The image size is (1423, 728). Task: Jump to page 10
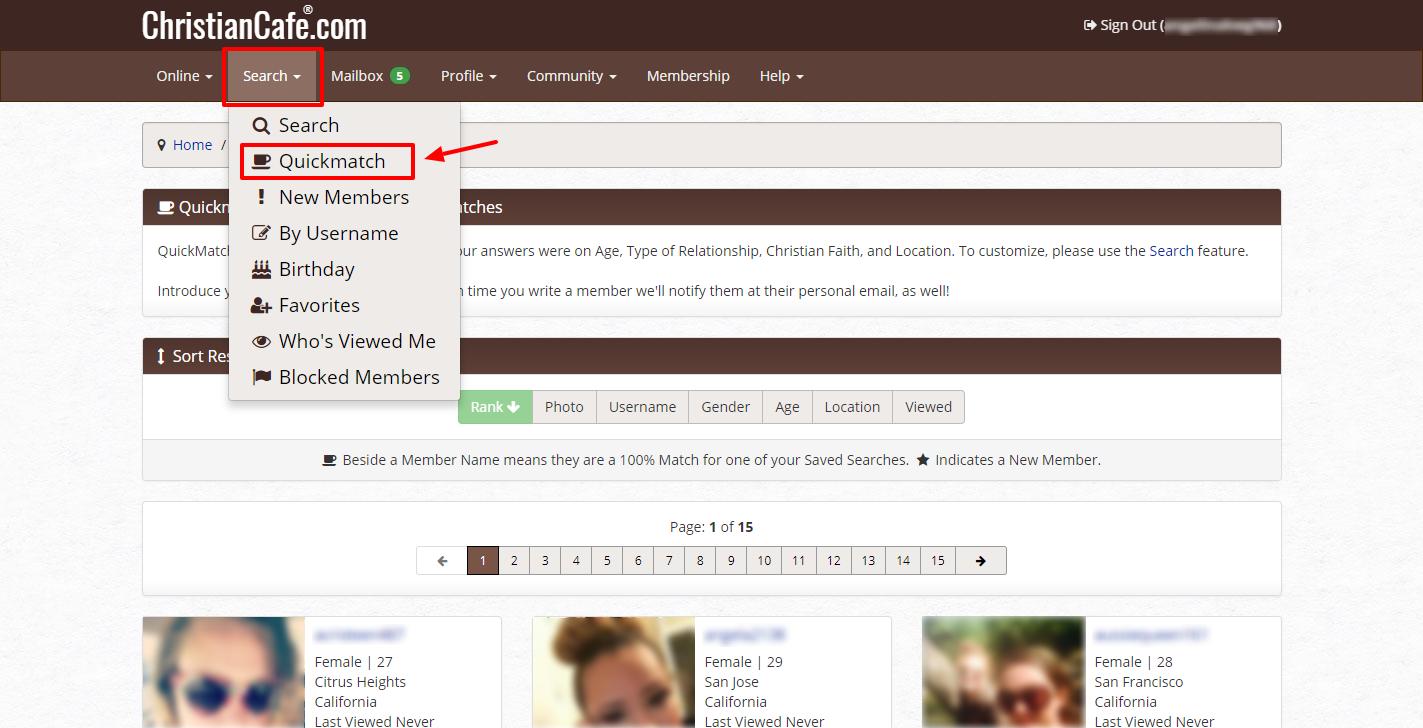764,561
